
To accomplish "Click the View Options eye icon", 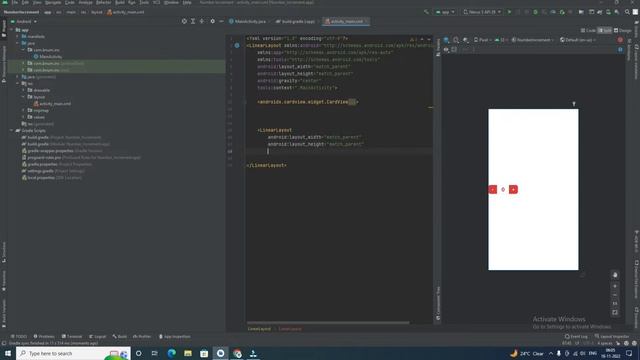I will tap(446, 49).
